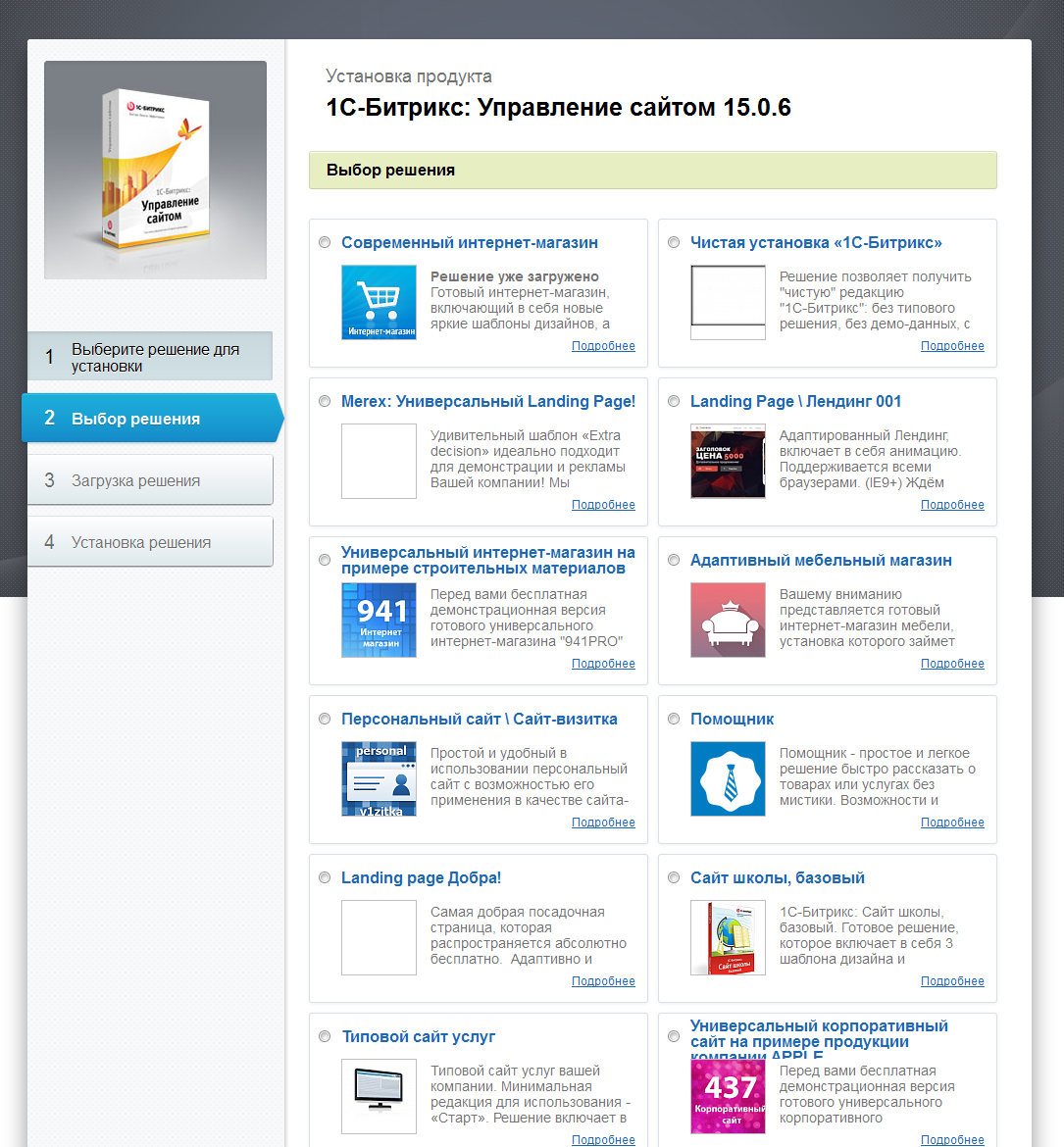This screenshot has height=1147, width=1064.
Task: Click the Мегех: Универсальный Landing Page! title
Action: pyautogui.click(x=488, y=402)
